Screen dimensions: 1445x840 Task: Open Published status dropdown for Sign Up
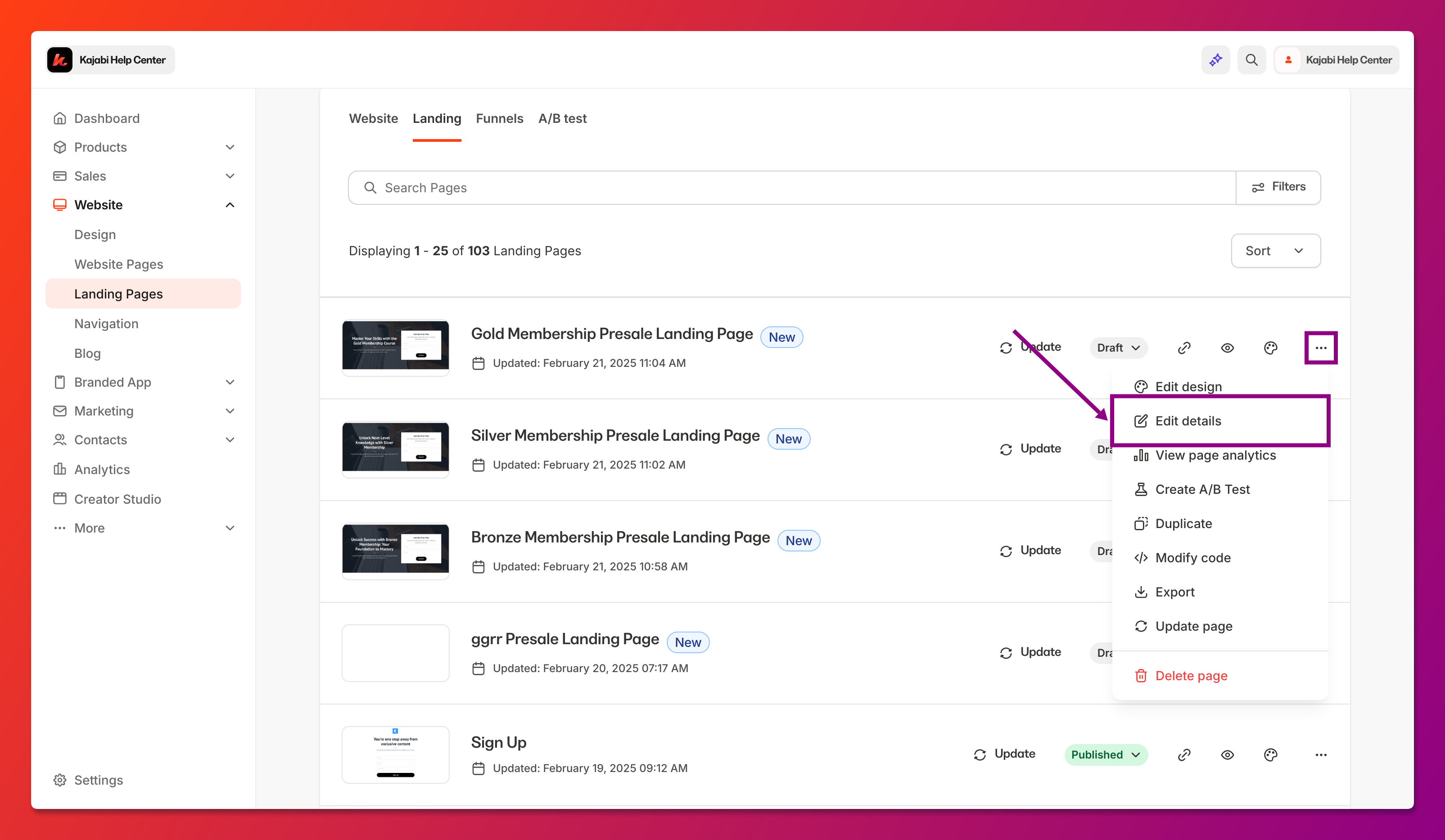click(1106, 754)
